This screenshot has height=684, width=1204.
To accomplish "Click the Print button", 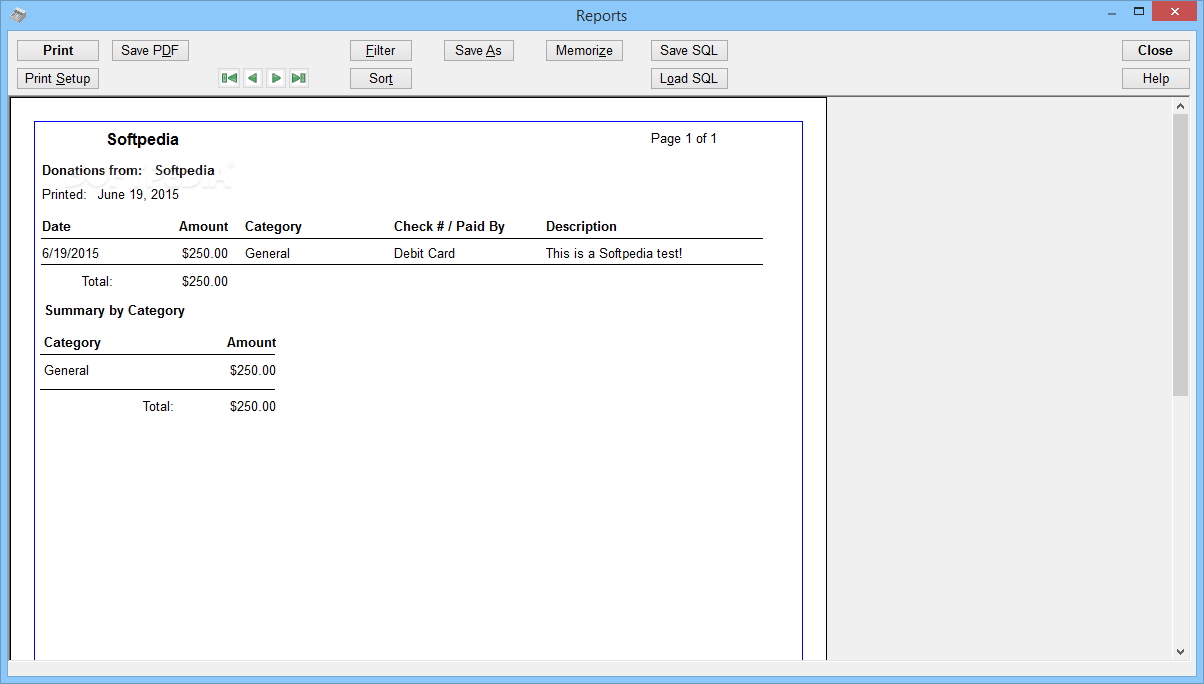I will [58, 50].
